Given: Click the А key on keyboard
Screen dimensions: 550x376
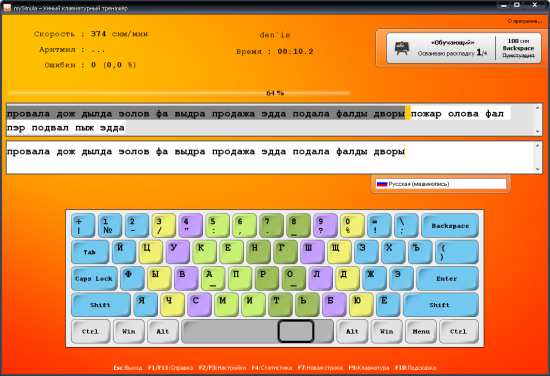Looking at the screenshot, I should [213, 278].
